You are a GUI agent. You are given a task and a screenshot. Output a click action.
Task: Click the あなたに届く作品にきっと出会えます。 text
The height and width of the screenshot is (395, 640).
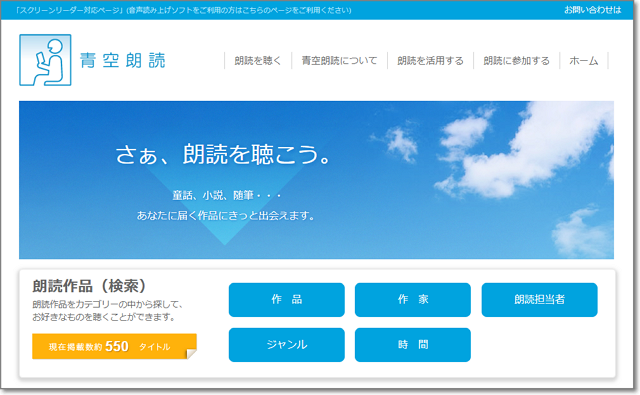pyautogui.click(x=226, y=215)
